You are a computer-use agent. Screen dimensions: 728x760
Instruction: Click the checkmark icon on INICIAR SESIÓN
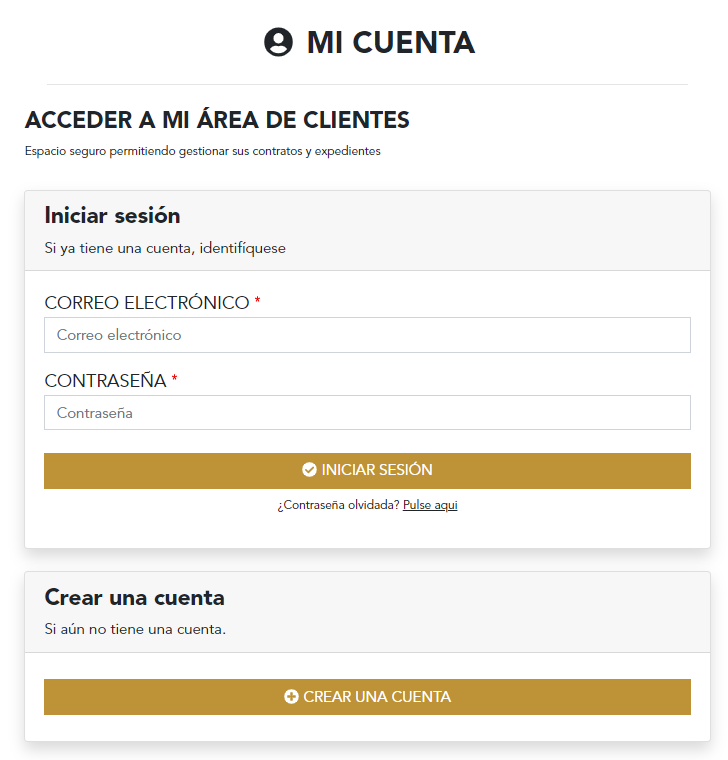tap(309, 470)
